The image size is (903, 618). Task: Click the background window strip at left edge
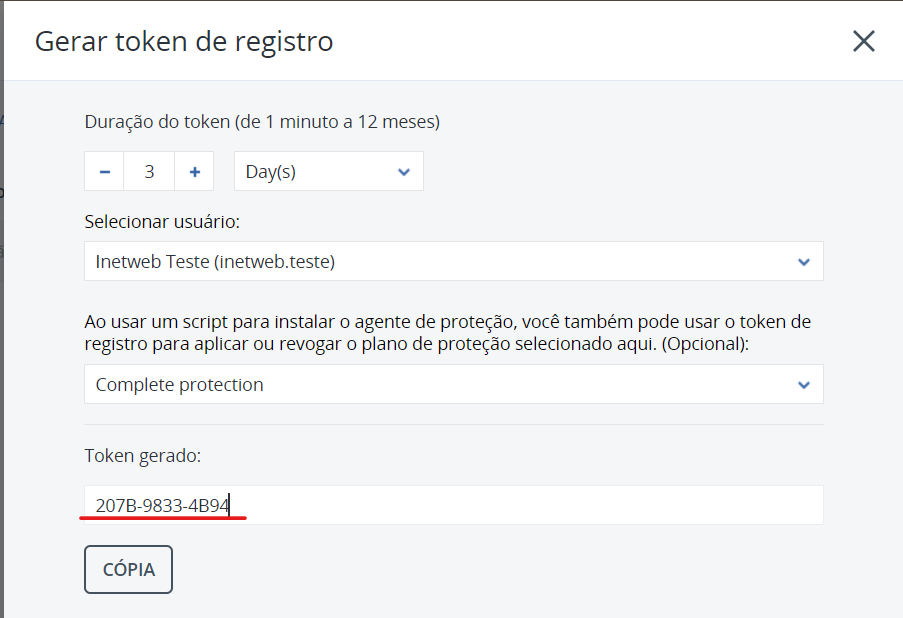click(x=2, y=309)
